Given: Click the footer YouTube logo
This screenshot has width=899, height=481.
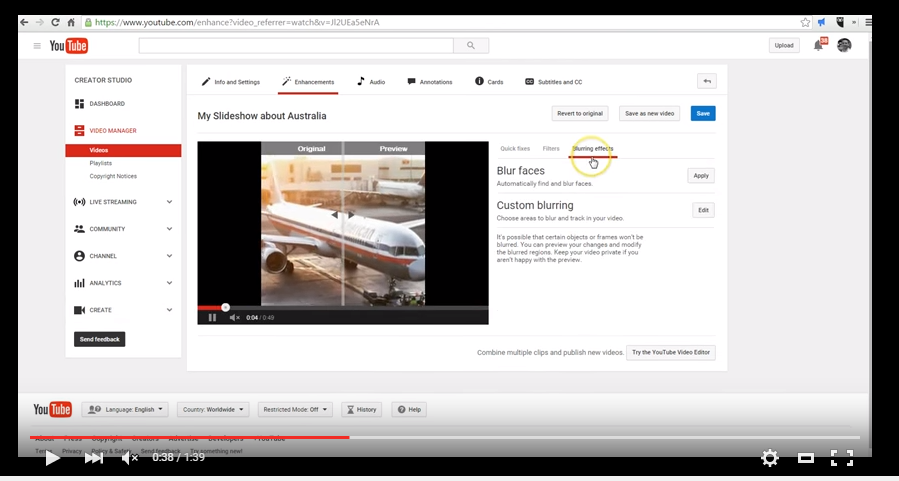Looking at the screenshot, I should 52,409.
